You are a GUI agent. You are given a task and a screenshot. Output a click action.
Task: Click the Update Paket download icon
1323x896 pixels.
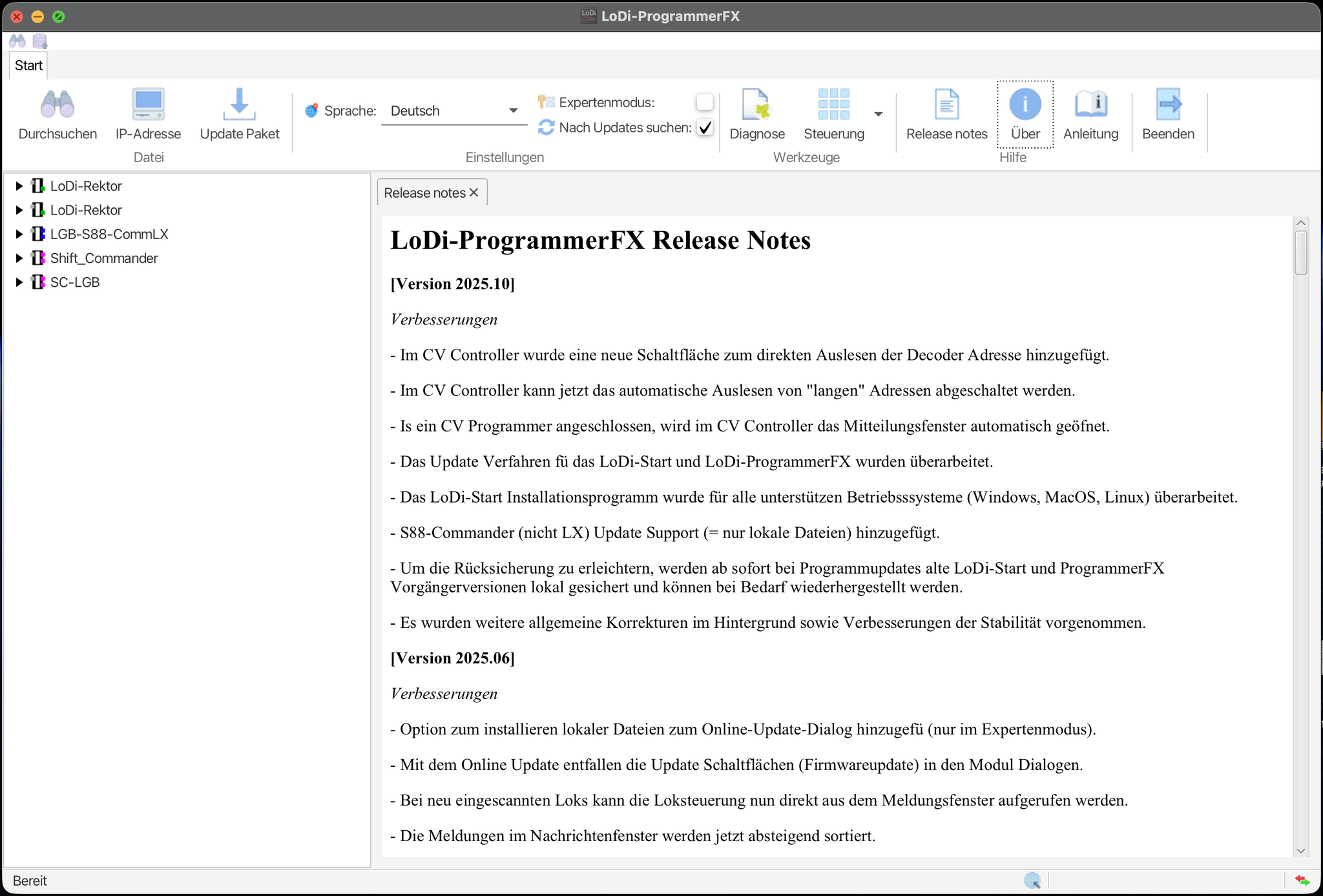pyautogui.click(x=239, y=104)
